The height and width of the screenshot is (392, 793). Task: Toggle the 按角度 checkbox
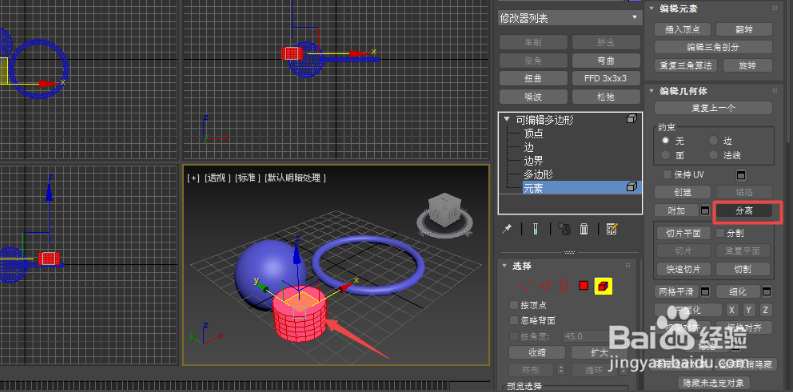514,336
